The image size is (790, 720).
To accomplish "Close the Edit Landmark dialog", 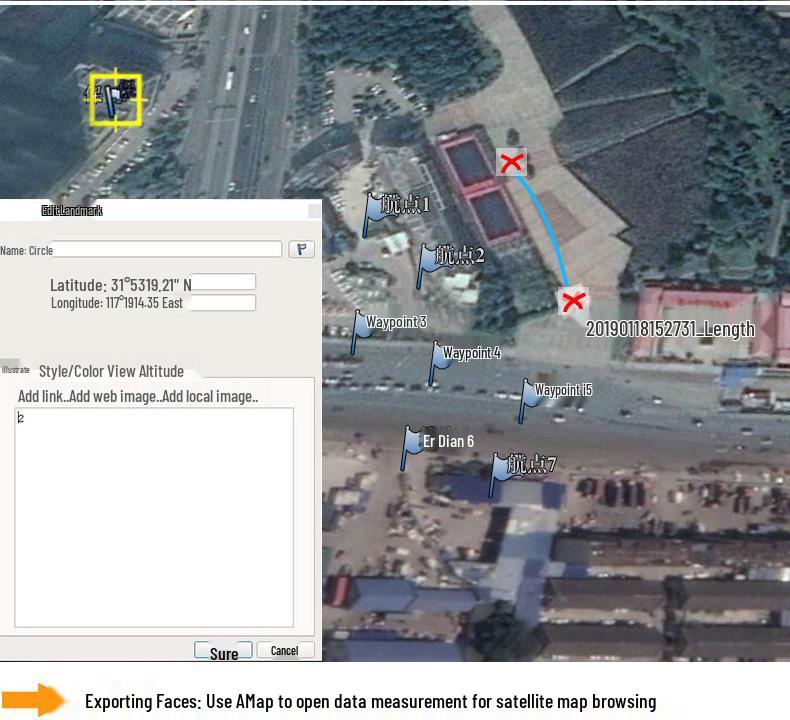I will (314, 211).
